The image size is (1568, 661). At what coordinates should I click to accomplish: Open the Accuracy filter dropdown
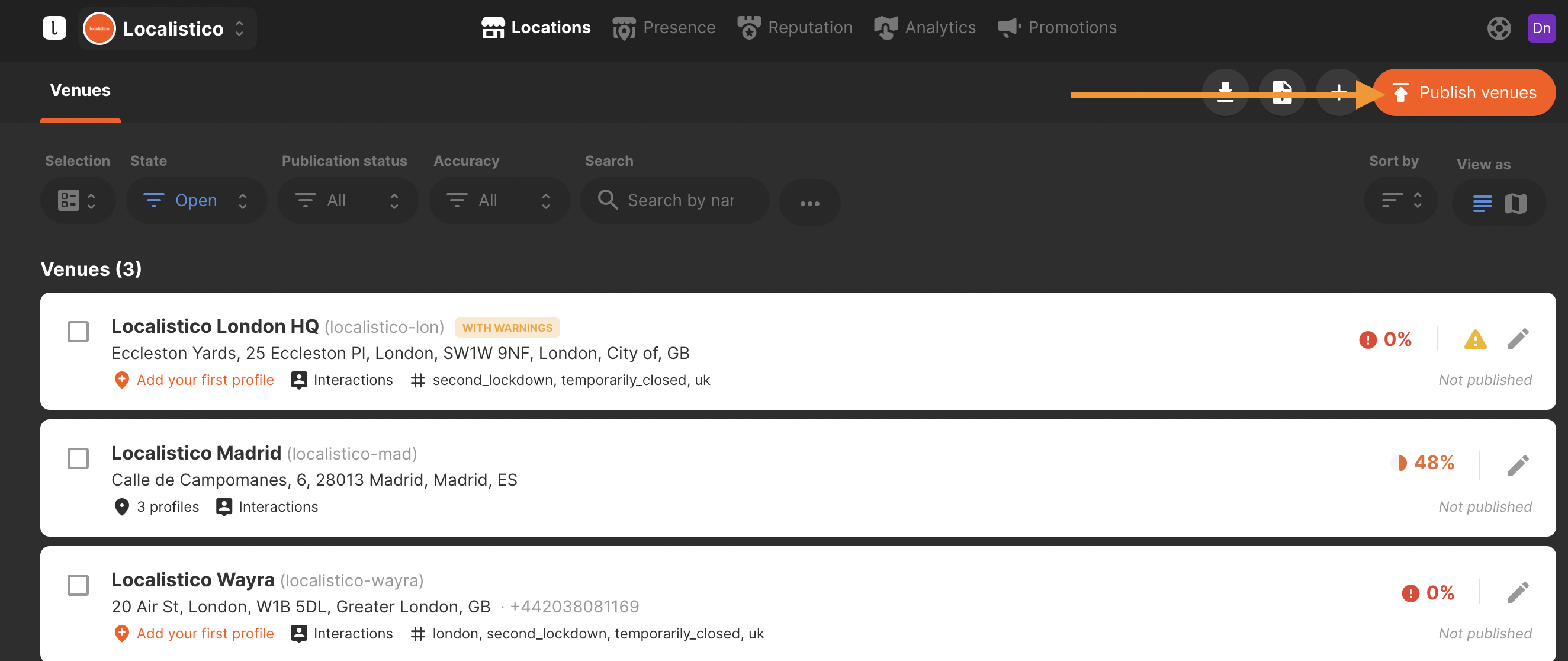(499, 200)
